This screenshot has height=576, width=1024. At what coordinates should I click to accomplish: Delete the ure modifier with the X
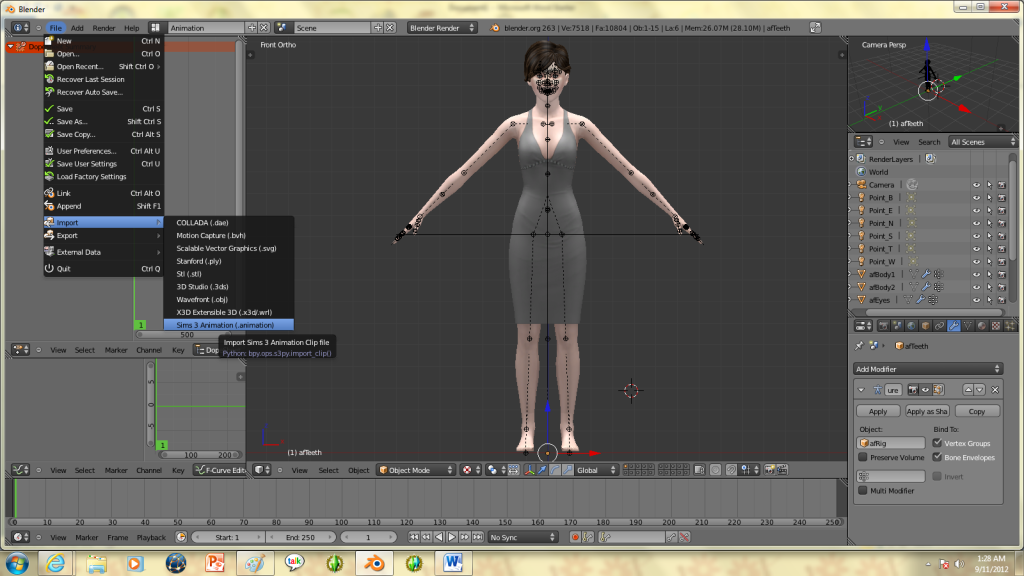[x=995, y=390]
